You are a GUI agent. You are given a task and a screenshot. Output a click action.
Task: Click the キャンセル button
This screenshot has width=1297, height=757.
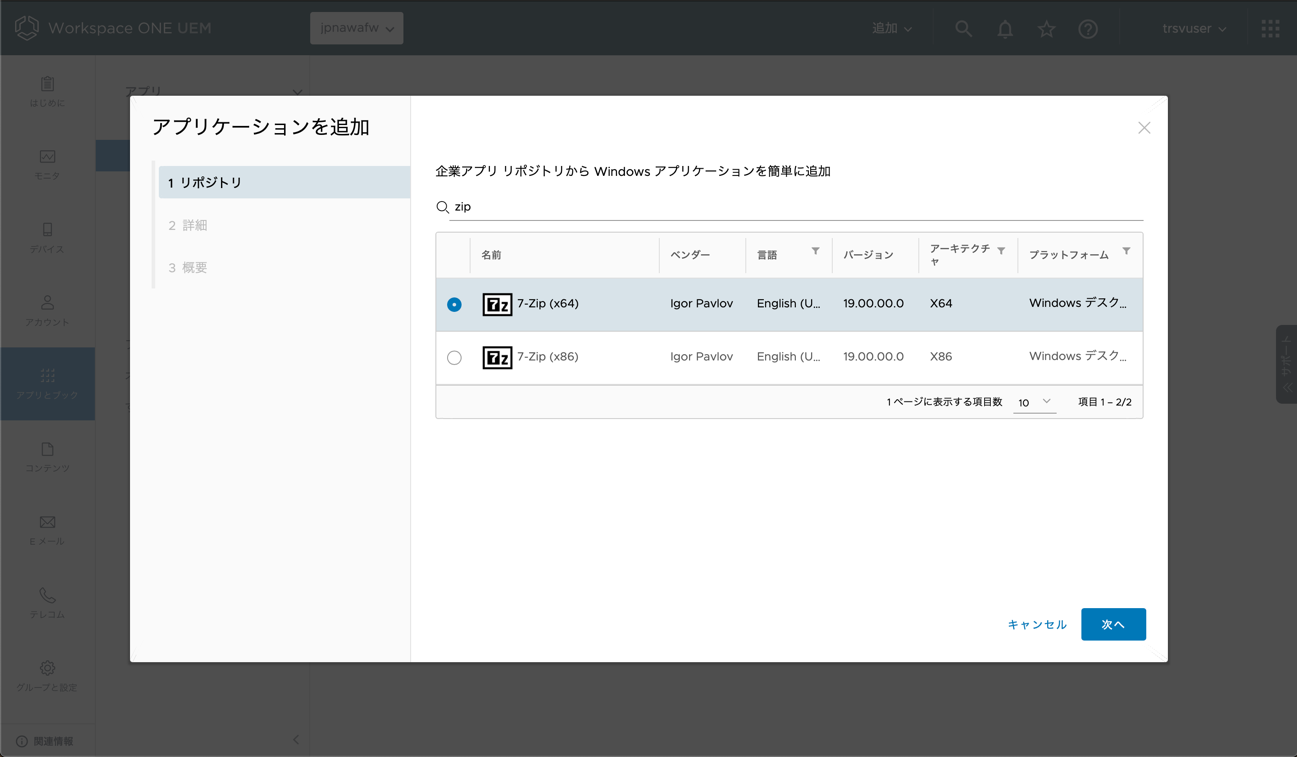coord(1037,624)
